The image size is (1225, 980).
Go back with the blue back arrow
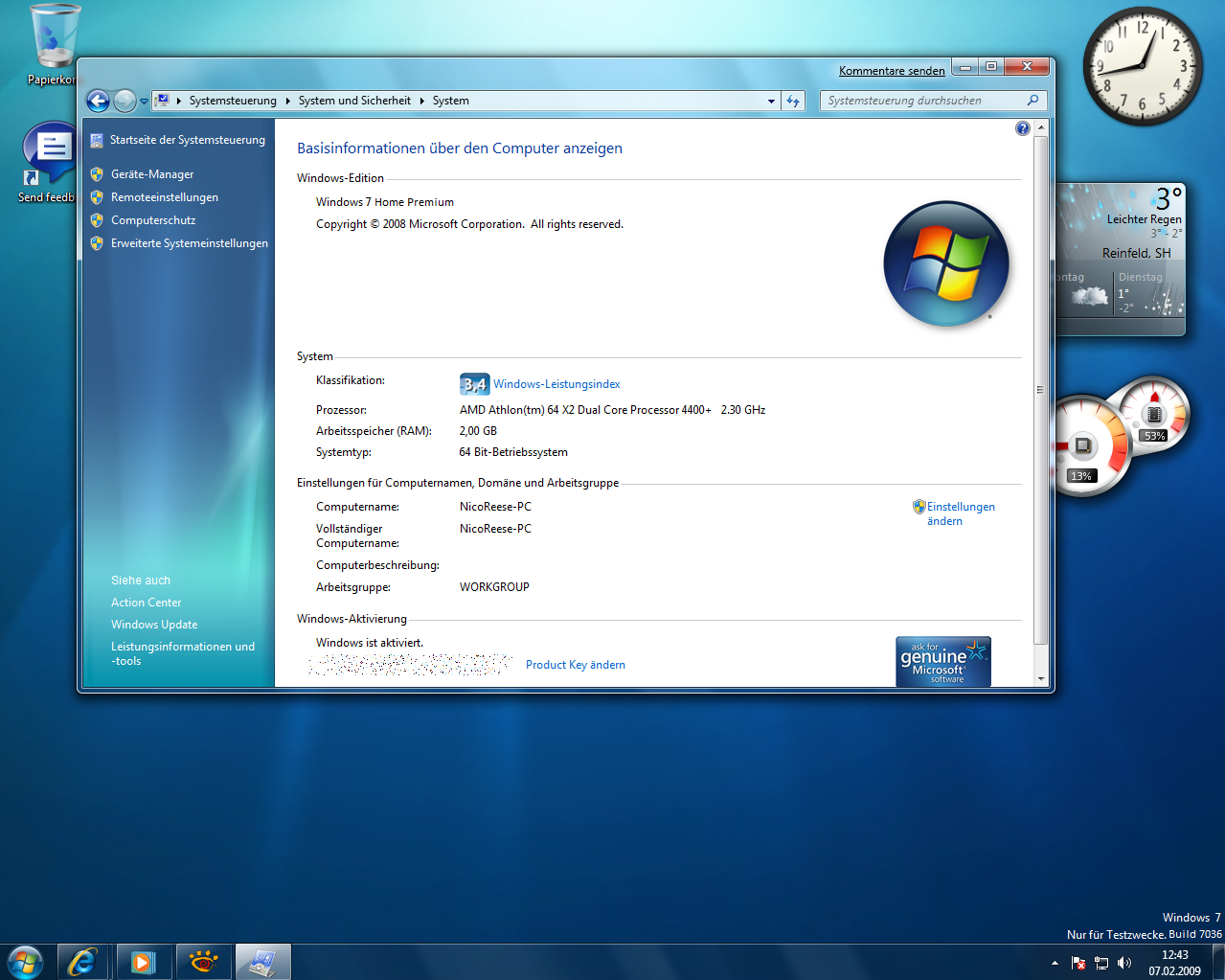(98, 101)
